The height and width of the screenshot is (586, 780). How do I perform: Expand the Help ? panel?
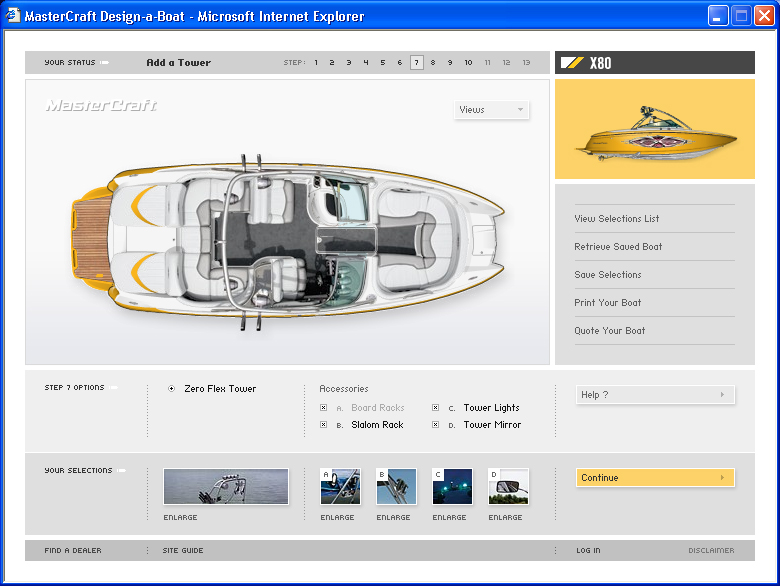tap(655, 394)
